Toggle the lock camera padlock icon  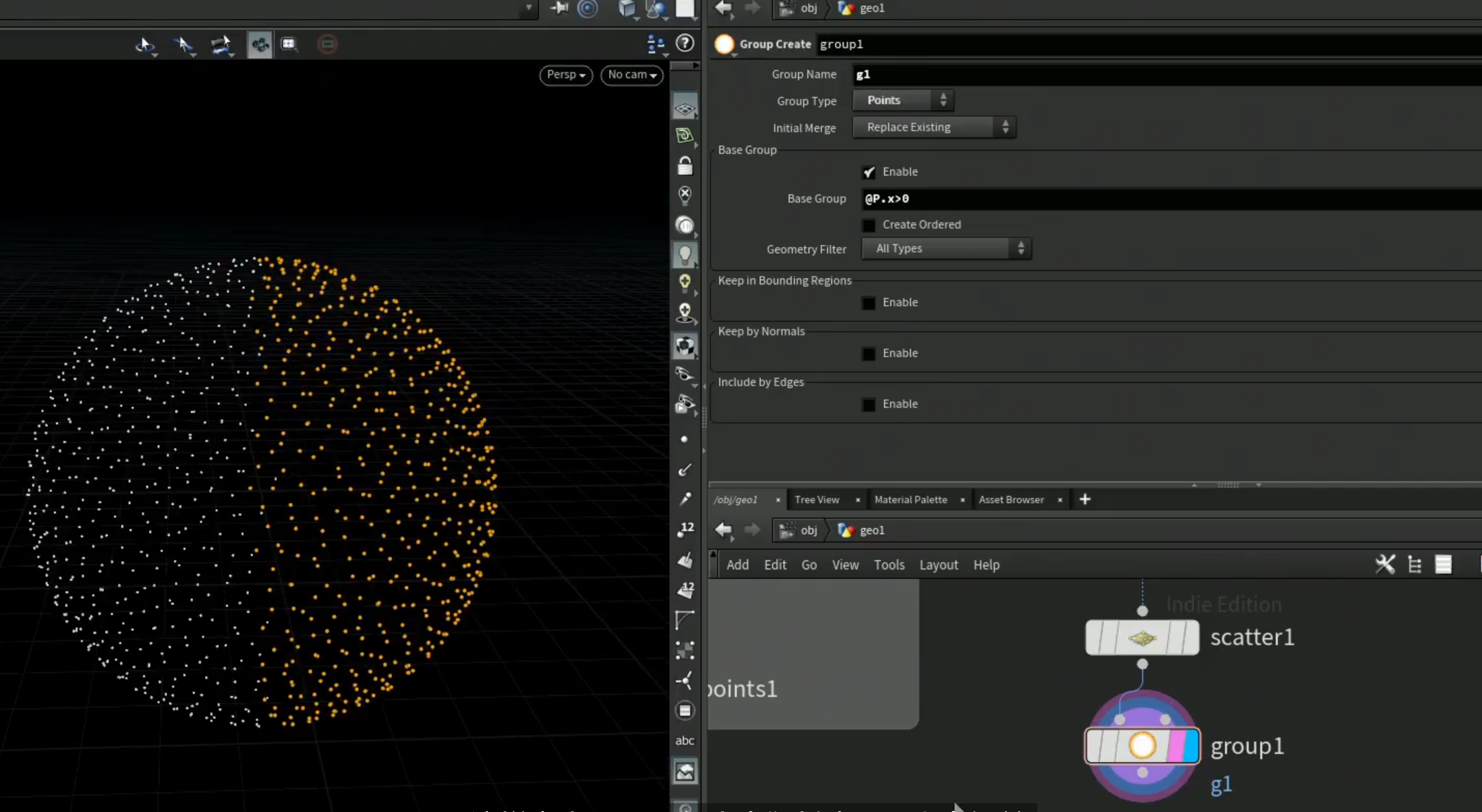(x=685, y=166)
